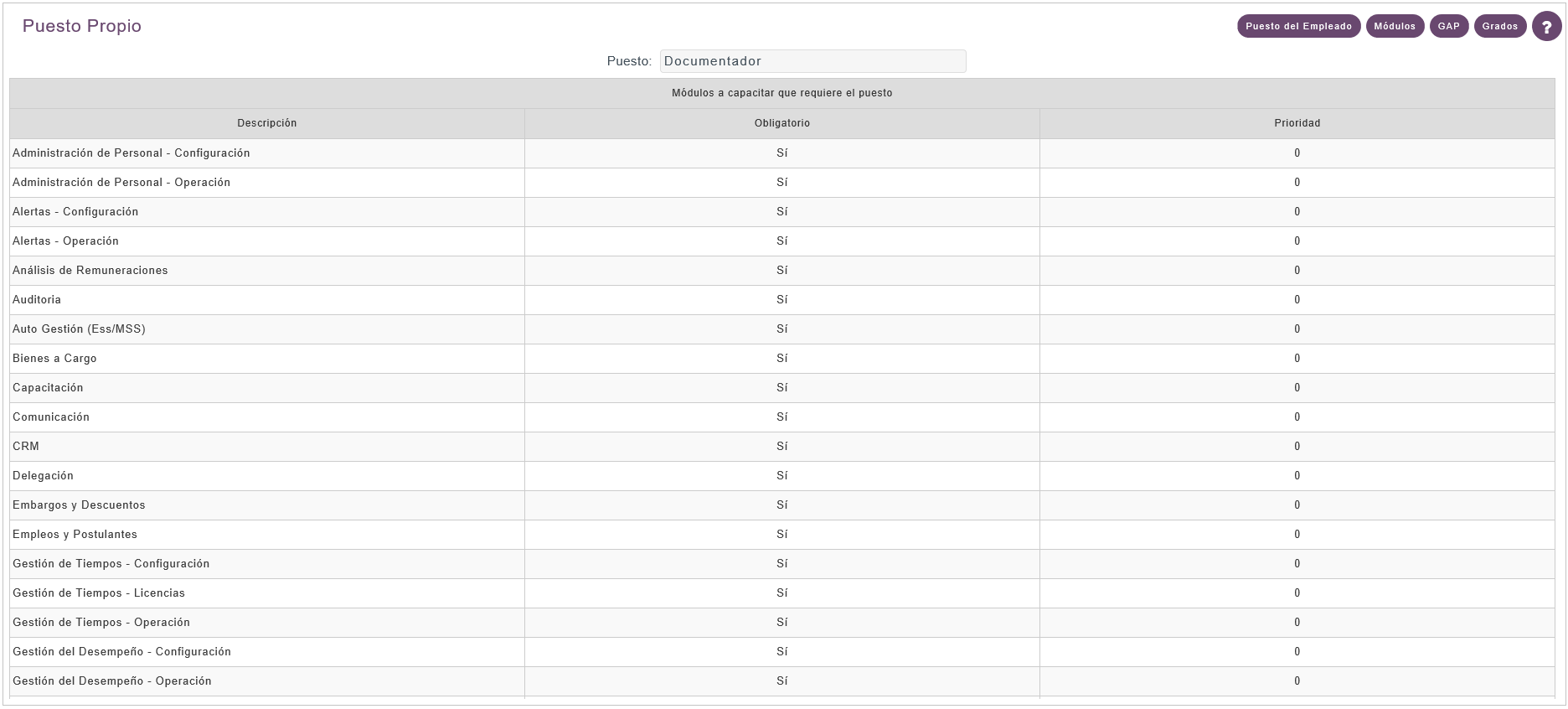The image size is (1568, 709).
Task: Click the priority 0 for Comunicación
Action: coord(1297,417)
